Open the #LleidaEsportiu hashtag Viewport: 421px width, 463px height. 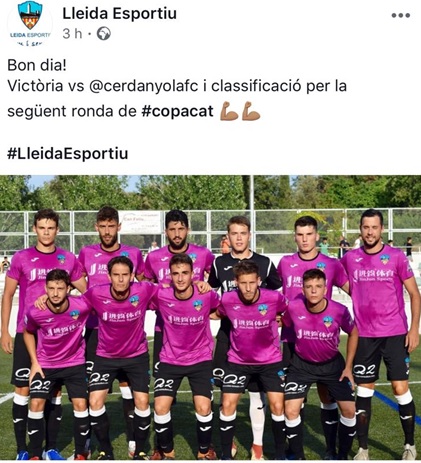68,154
